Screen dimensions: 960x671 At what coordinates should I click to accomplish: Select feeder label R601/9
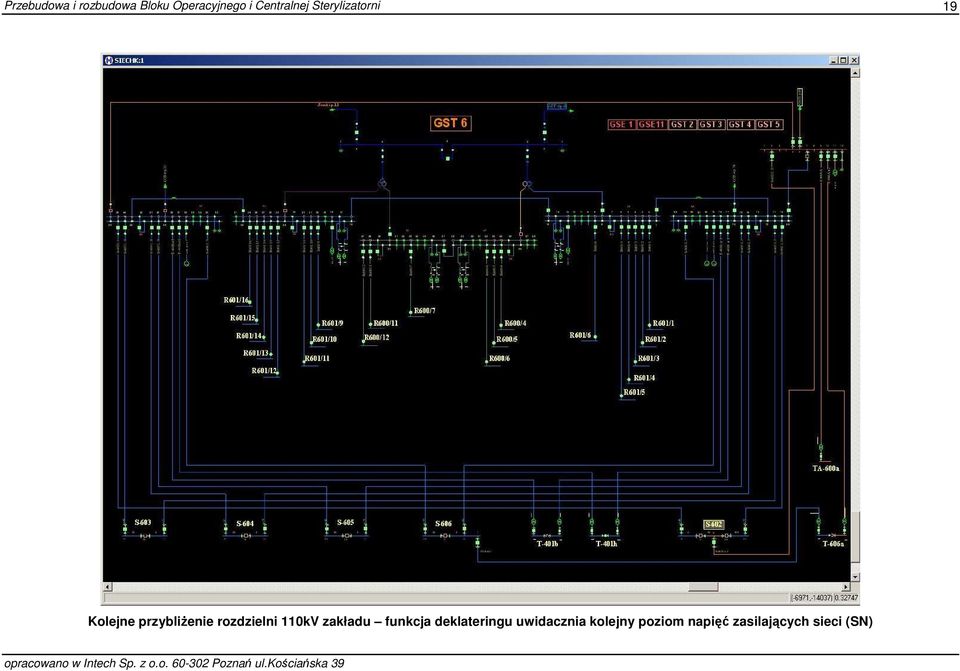click(332, 323)
